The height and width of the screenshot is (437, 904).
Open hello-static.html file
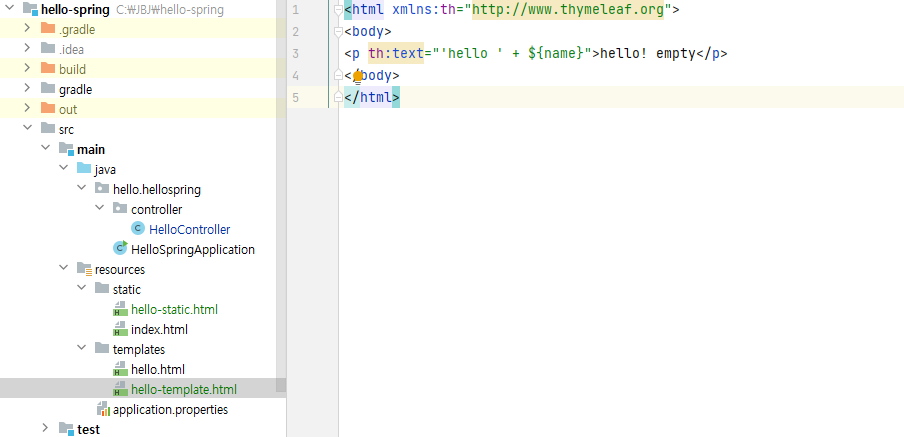(x=174, y=310)
